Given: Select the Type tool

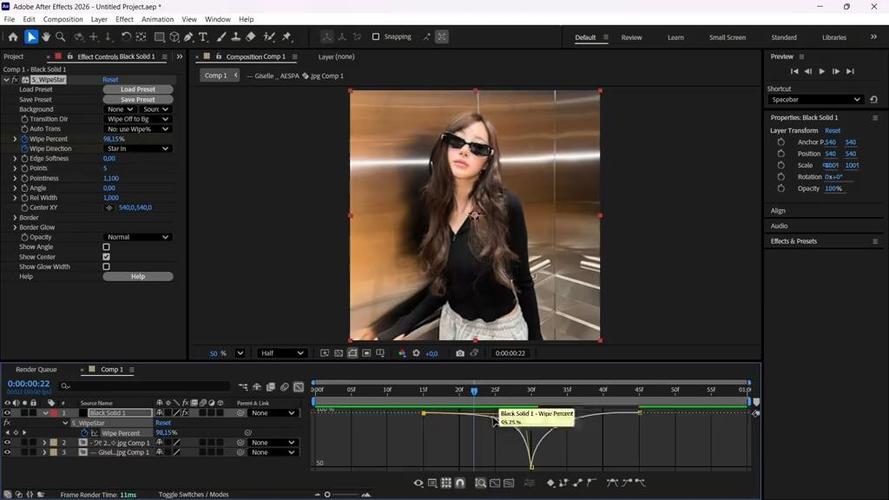Looking at the screenshot, I should (203, 37).
